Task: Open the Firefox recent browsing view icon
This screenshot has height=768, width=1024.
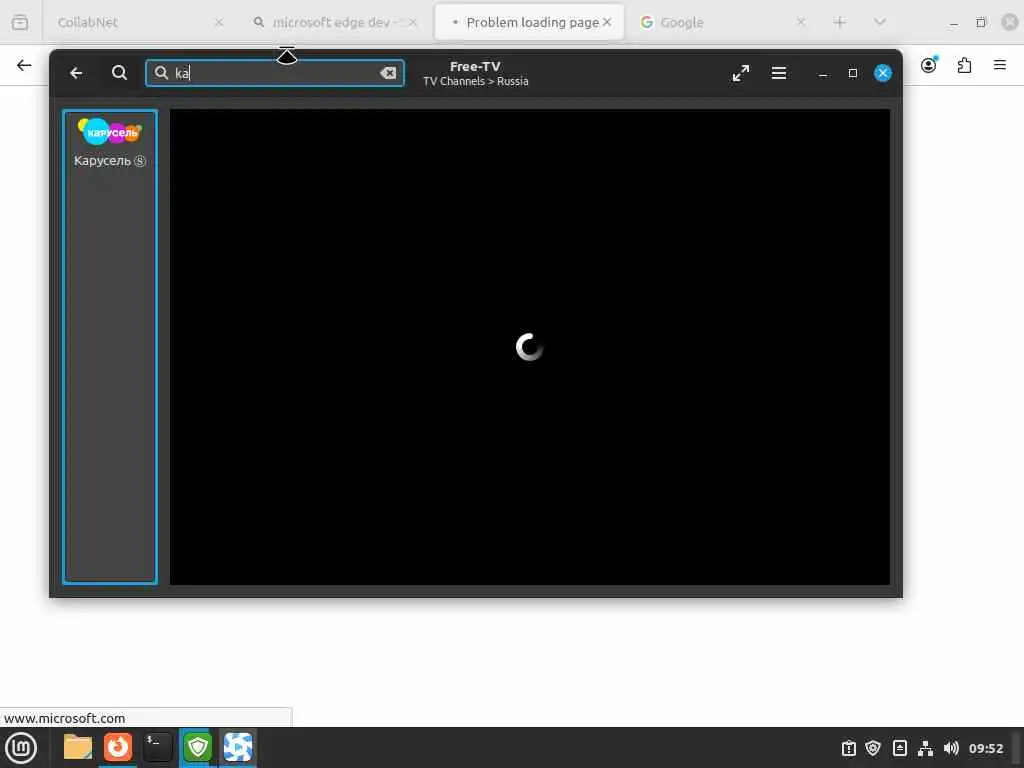Action: coord(20,22)
